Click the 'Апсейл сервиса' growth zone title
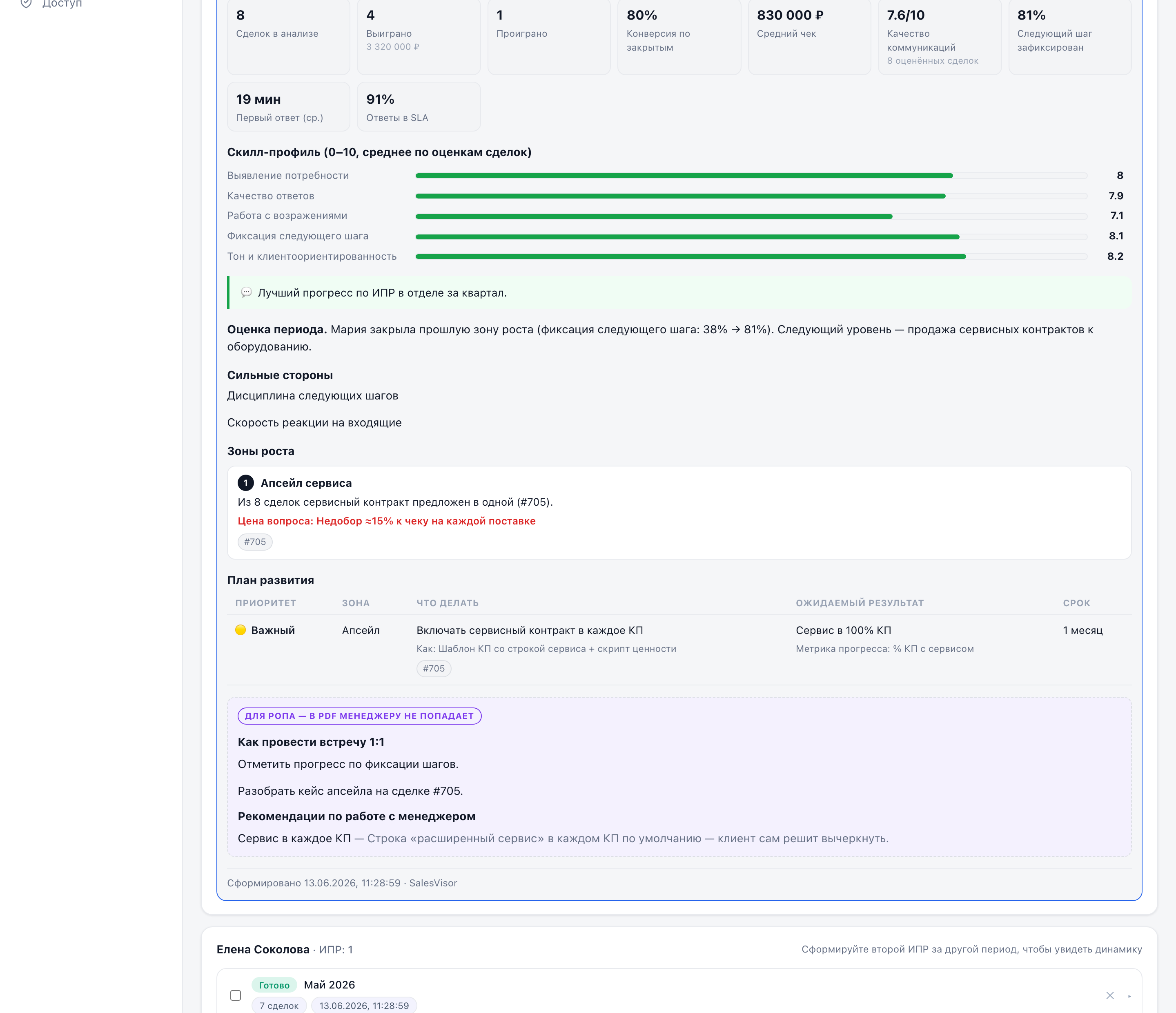Screen dimensions: 1176x1013 306,483
